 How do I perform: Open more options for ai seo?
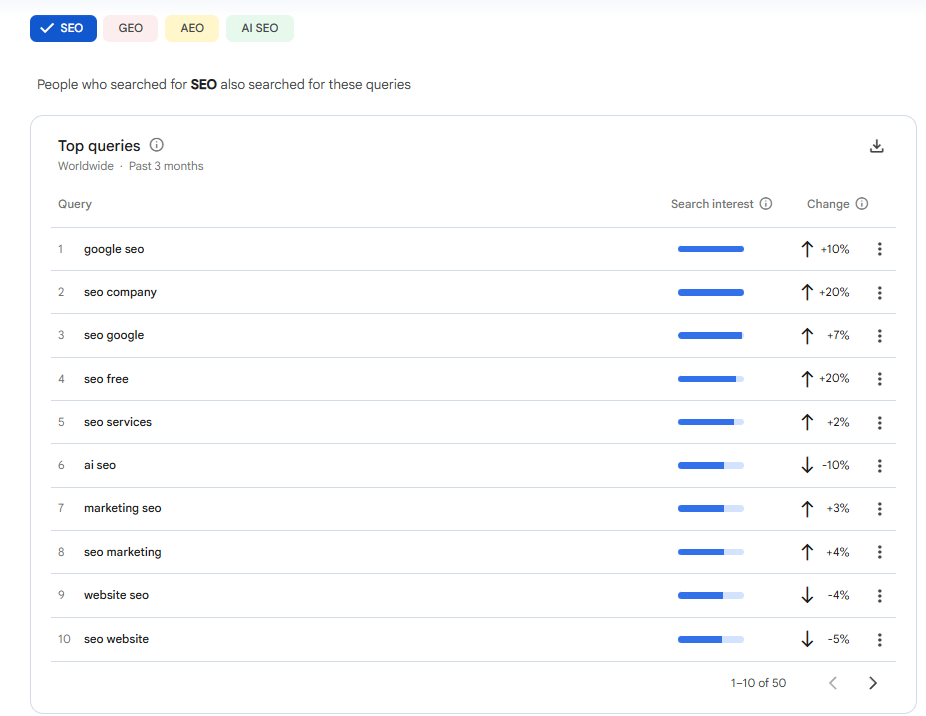click(x=879, y=466)
